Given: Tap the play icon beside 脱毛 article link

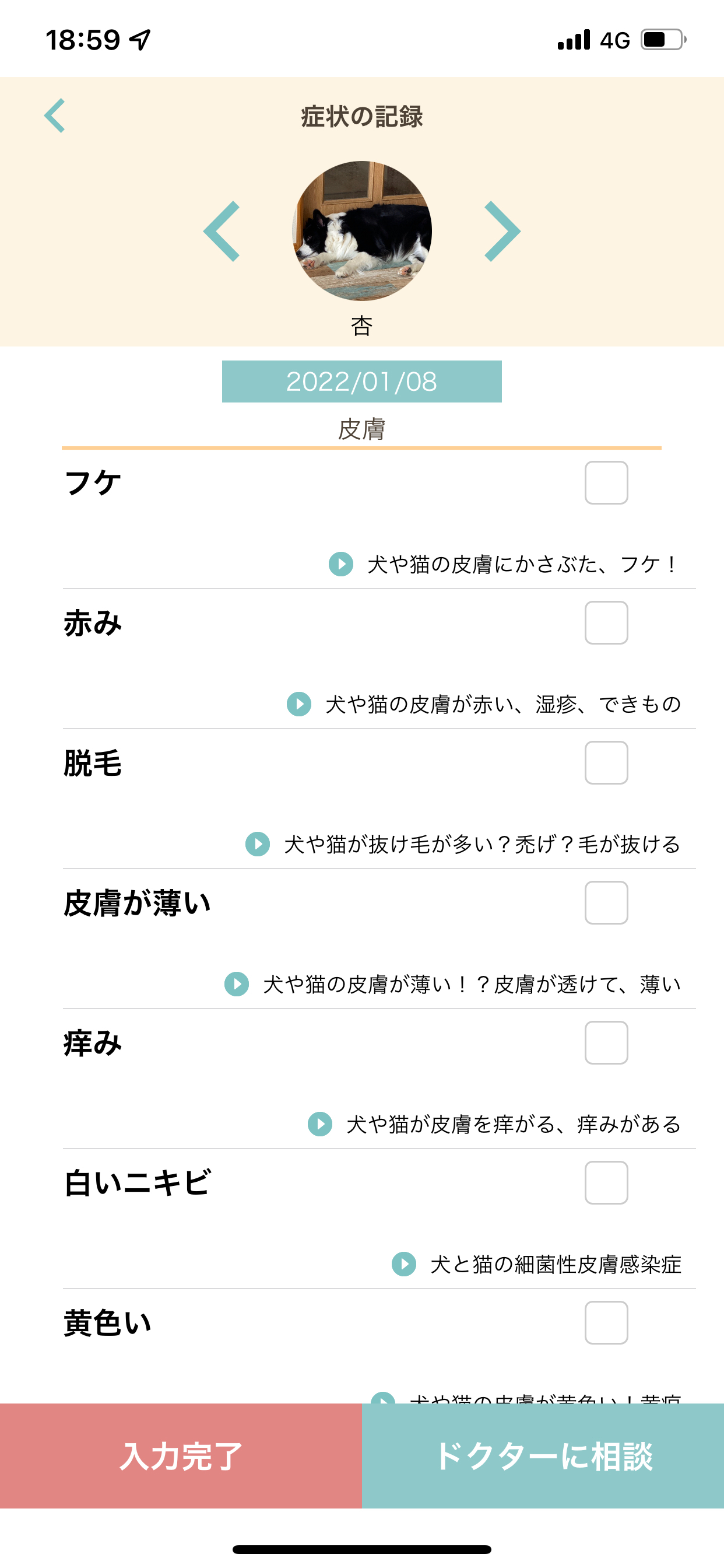Looking at the screenshot, I should [x=257, y=843].
